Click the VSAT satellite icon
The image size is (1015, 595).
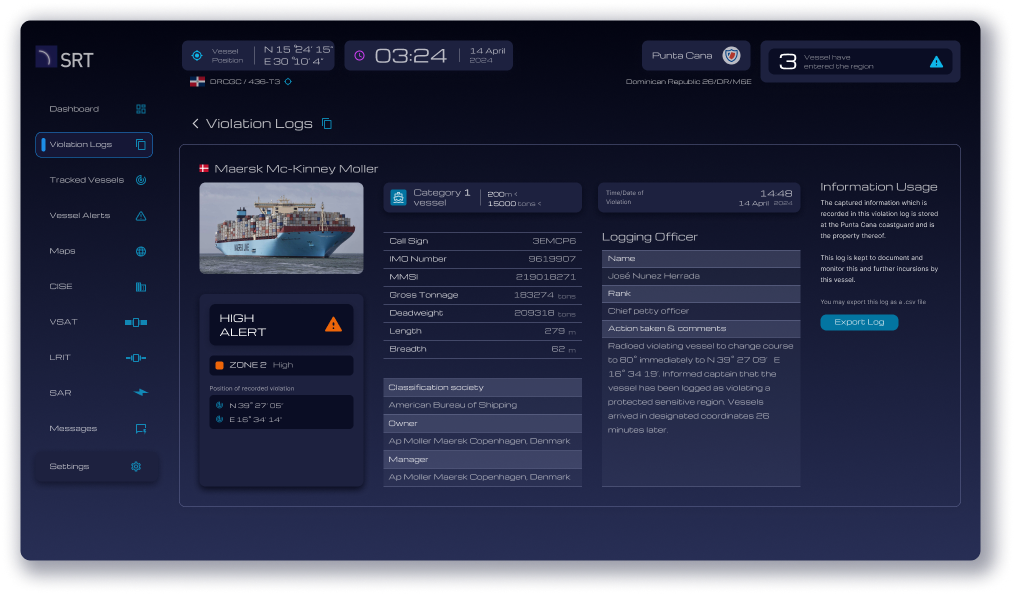(136, 322)
